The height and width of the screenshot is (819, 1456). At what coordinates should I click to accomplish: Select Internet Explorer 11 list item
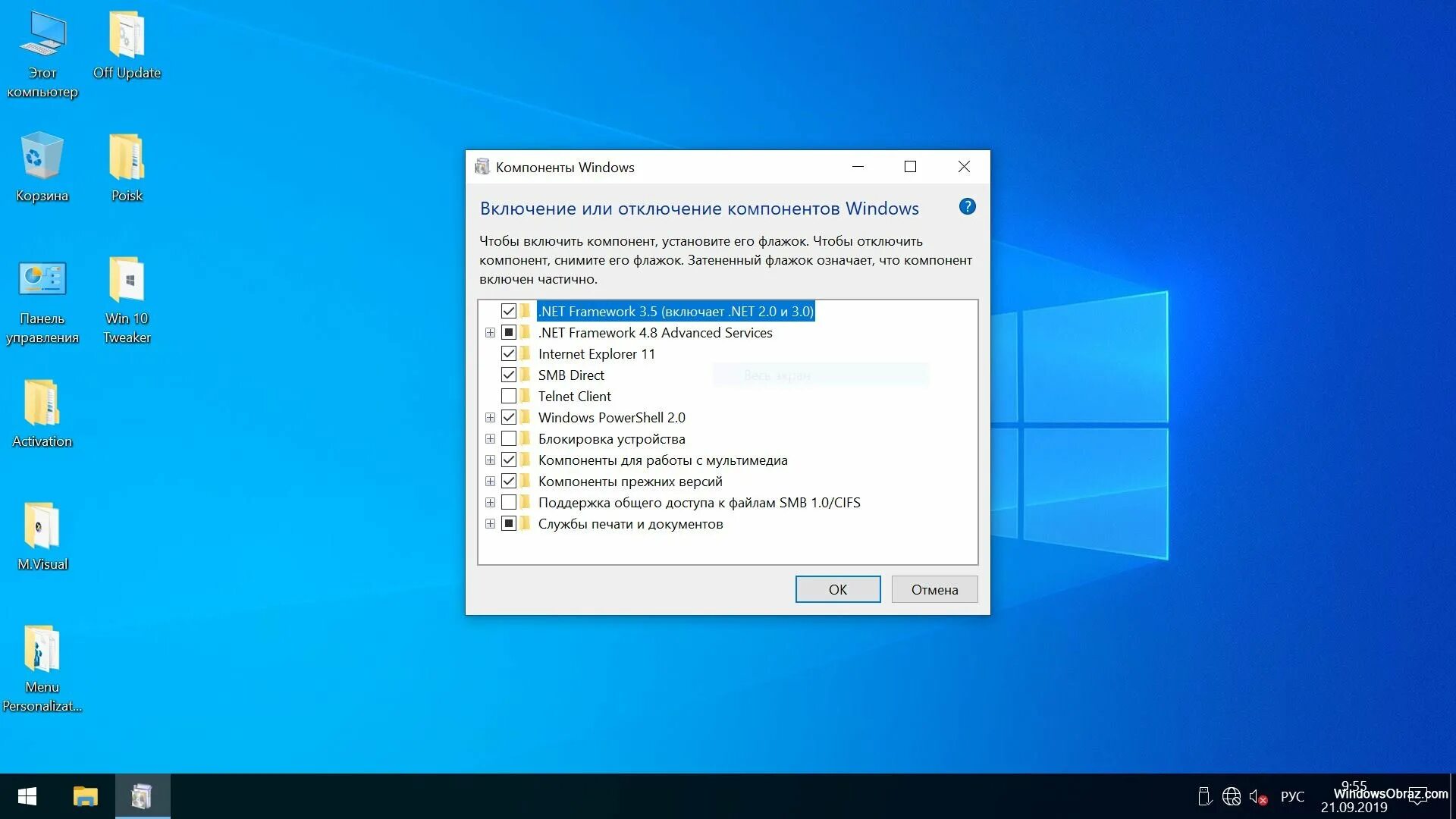[596, 353]
